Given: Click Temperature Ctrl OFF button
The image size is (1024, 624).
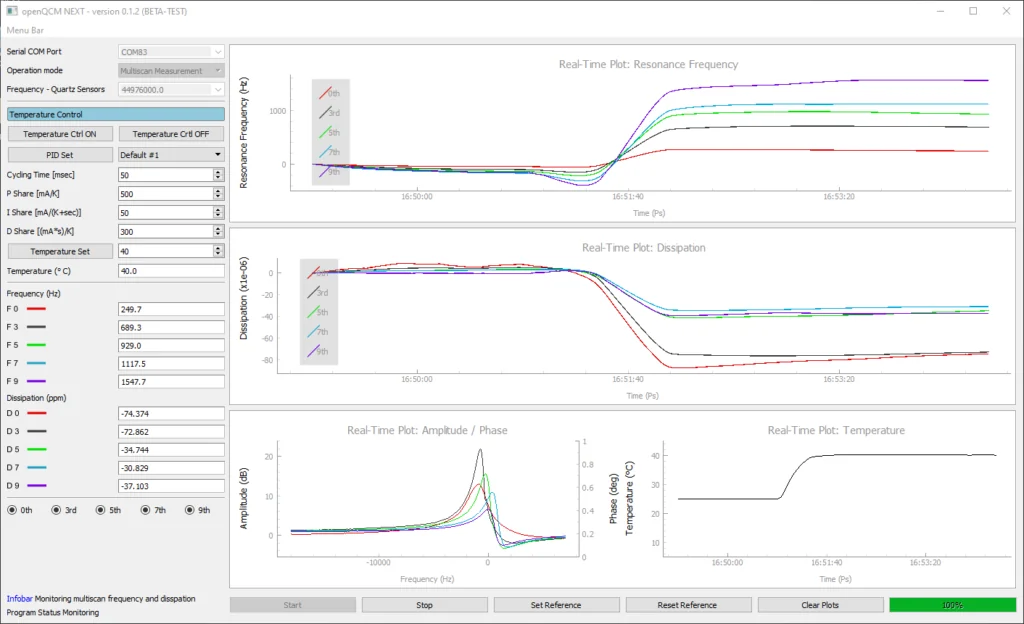Looking at the screenshot, I should coord(171,134).
